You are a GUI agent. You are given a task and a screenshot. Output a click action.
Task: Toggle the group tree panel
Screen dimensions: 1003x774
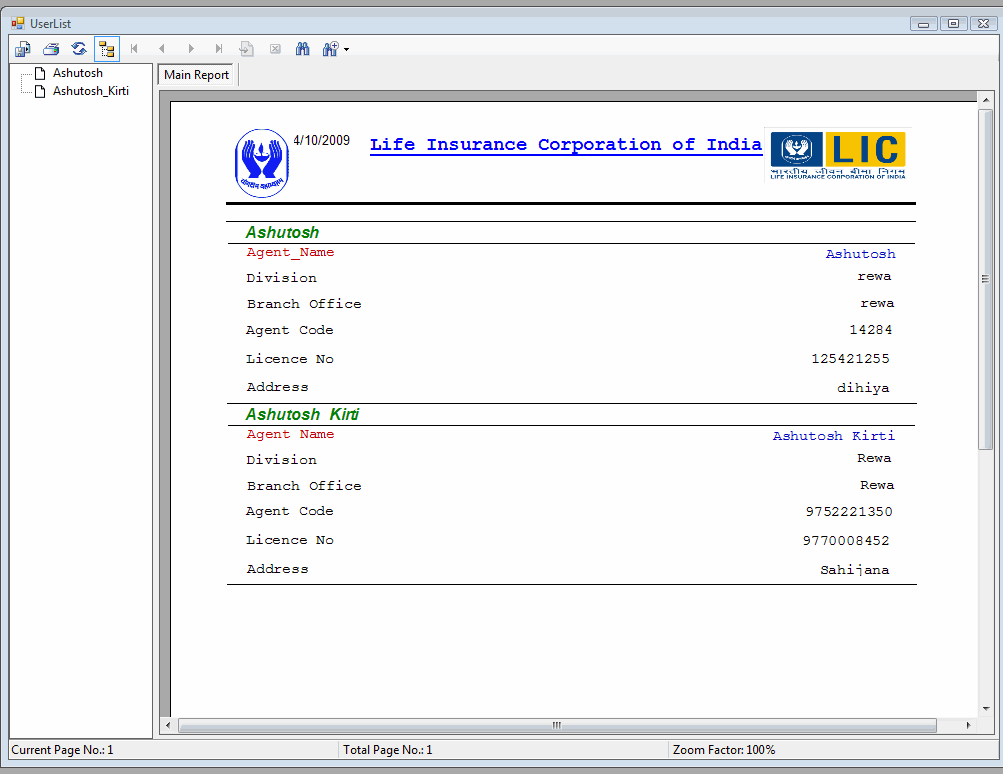click(x=107, y=48)
